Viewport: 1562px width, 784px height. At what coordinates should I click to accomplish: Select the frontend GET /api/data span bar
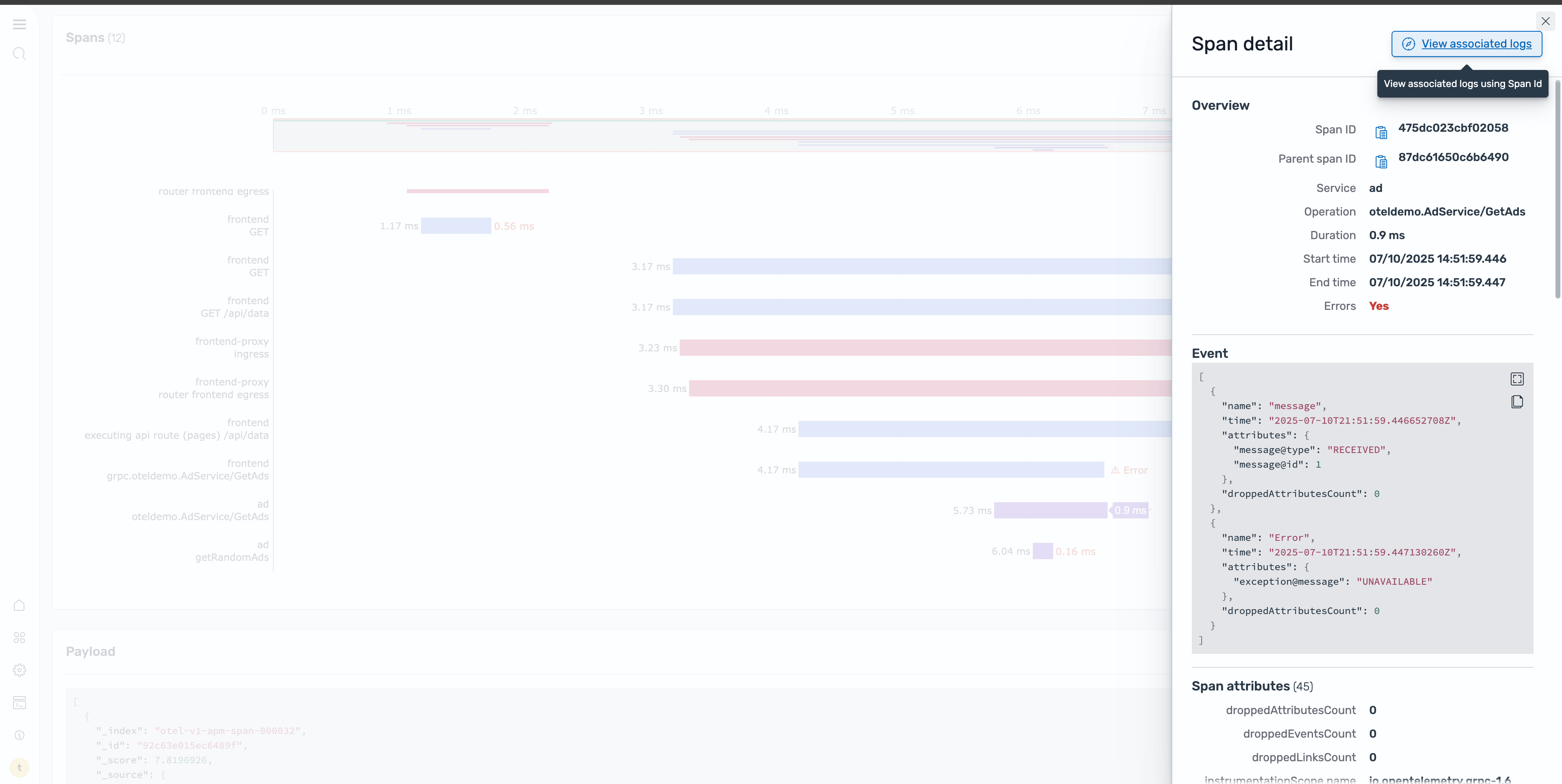(922, 307)
